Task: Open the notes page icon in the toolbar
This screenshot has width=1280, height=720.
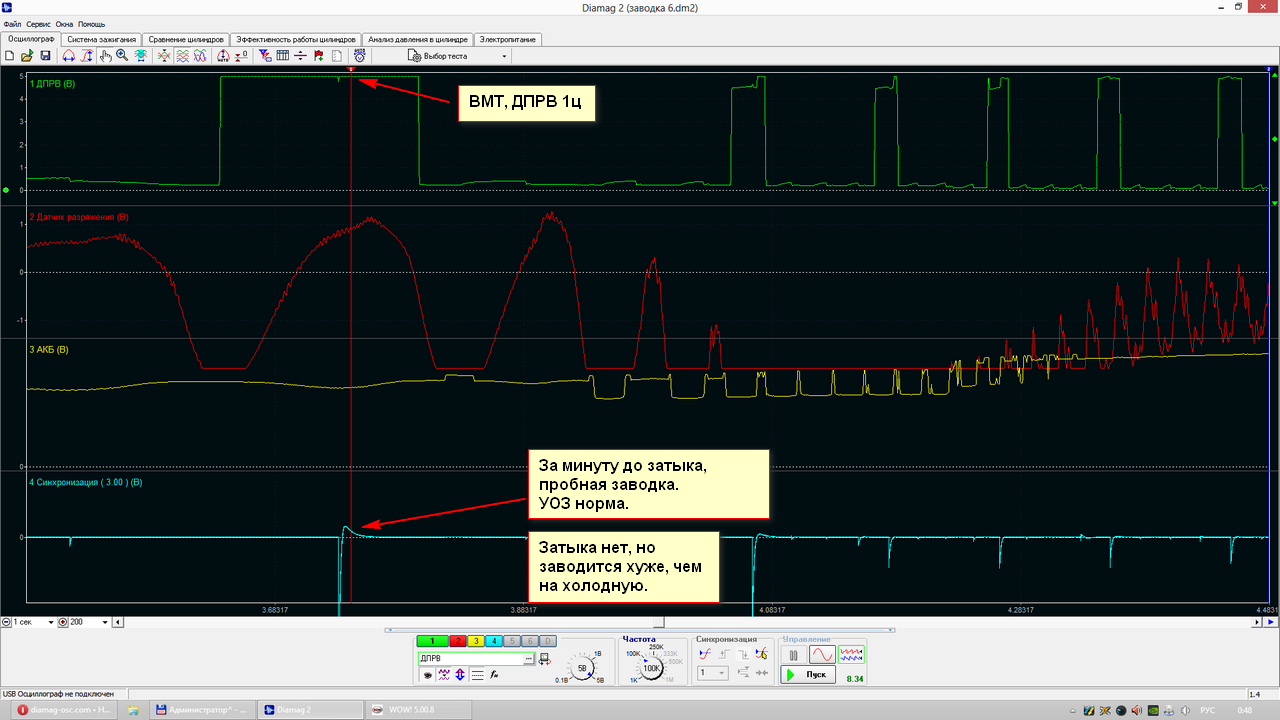Action: pyautogui.click(x=336, y=56)
